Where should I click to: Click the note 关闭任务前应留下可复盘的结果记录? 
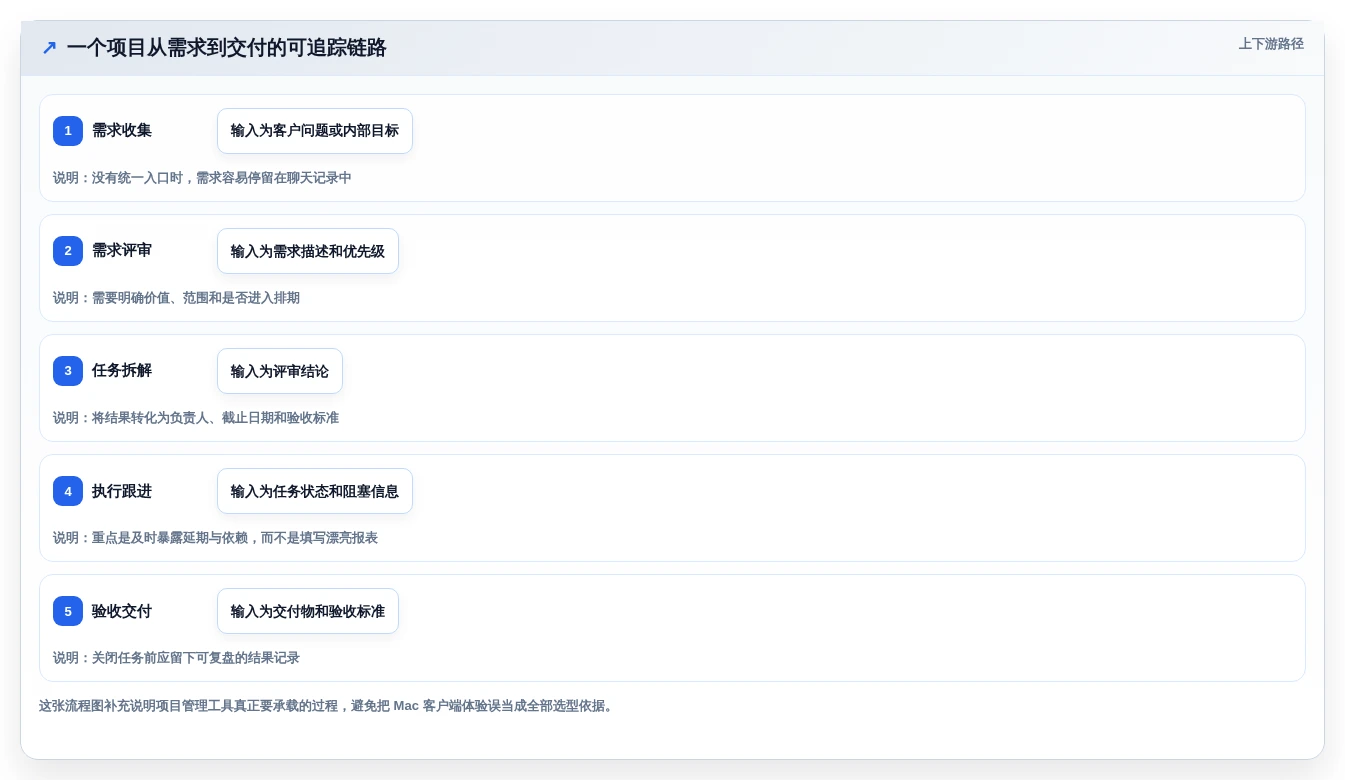coord(176,658)
